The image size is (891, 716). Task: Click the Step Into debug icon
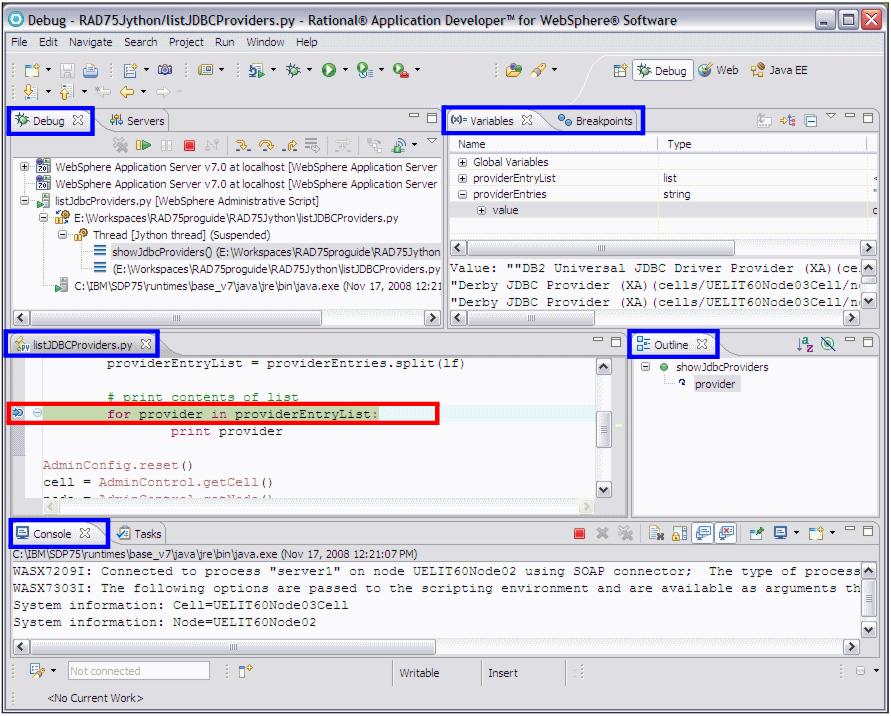(243, 145)
